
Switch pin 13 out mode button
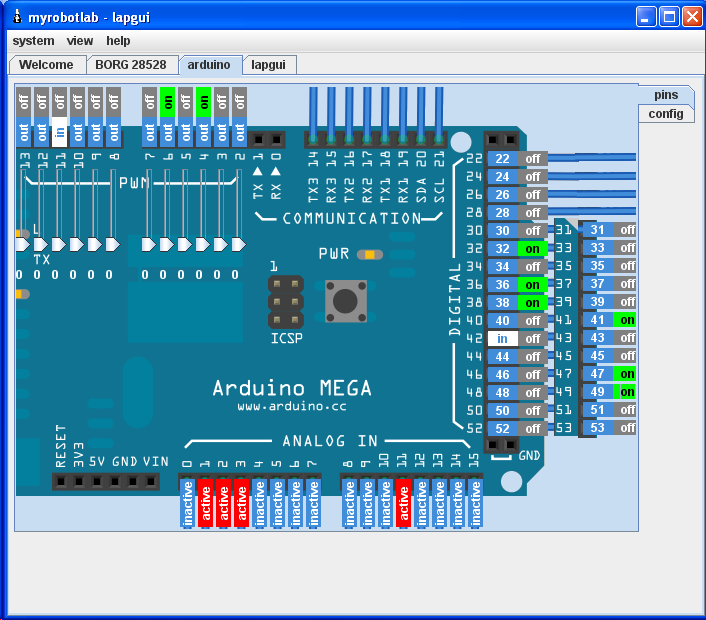24,132
